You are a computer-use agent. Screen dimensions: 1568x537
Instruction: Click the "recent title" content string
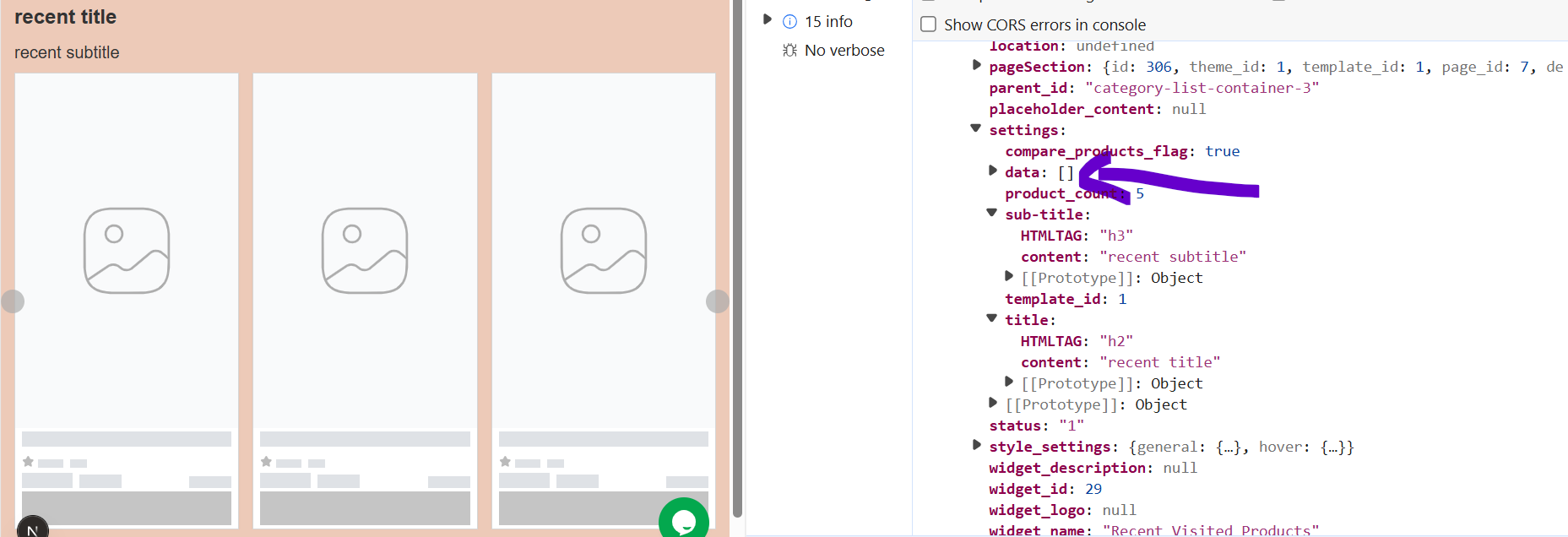pos(1160,362)
